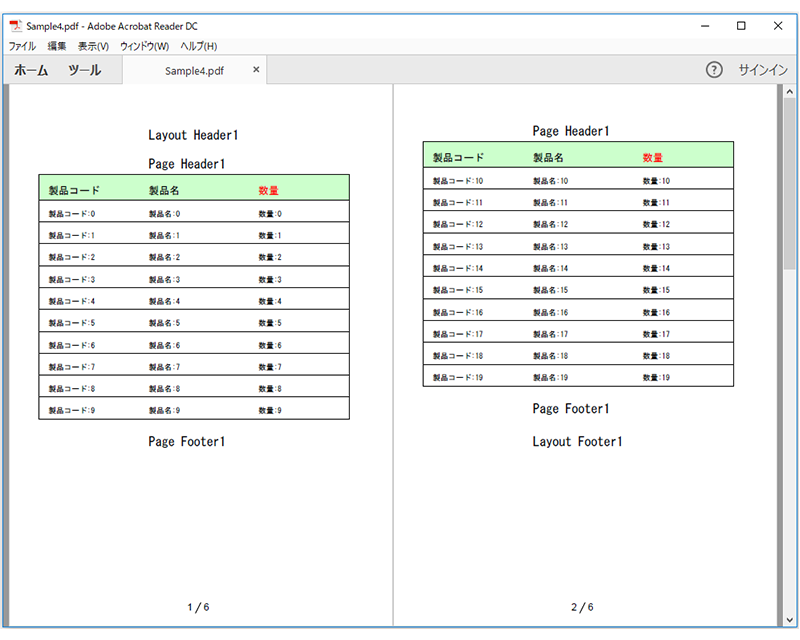Click the cell 数量:18

click(x=656, y=356)
